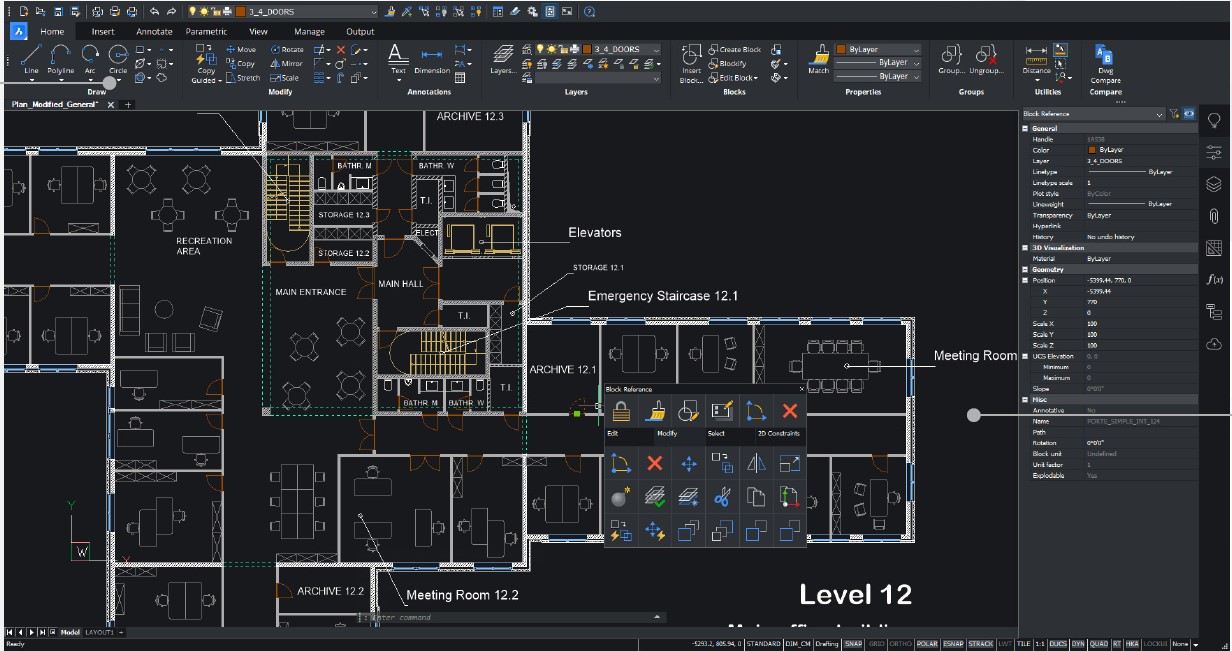
Task: Click the Explode icon in the Block Reference popup
Action: pyautogui.click(x=618, y=496)
